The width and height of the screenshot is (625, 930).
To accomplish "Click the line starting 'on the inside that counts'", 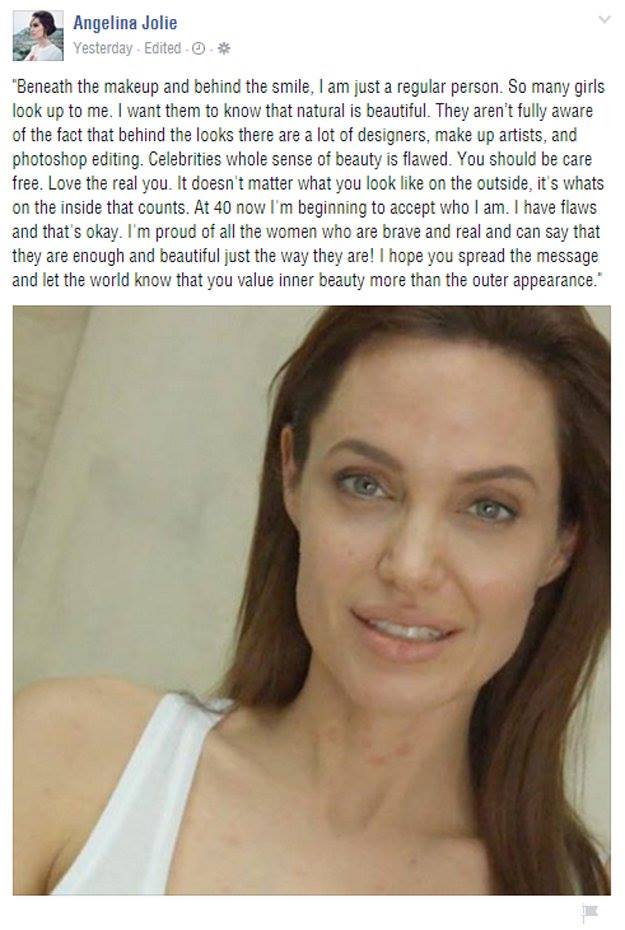I will 304,208.
